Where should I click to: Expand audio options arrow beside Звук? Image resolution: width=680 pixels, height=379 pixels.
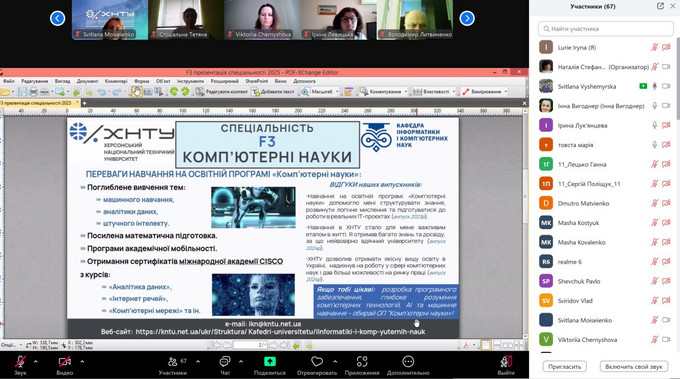coord(36,361)
